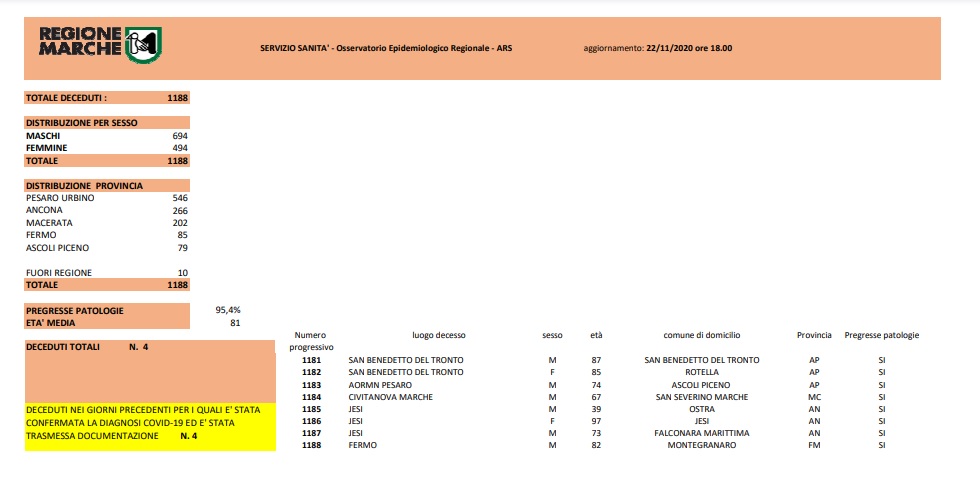Click the 'sesso' column header
Viewport: 980px width, 479px height.
[552, 335]
